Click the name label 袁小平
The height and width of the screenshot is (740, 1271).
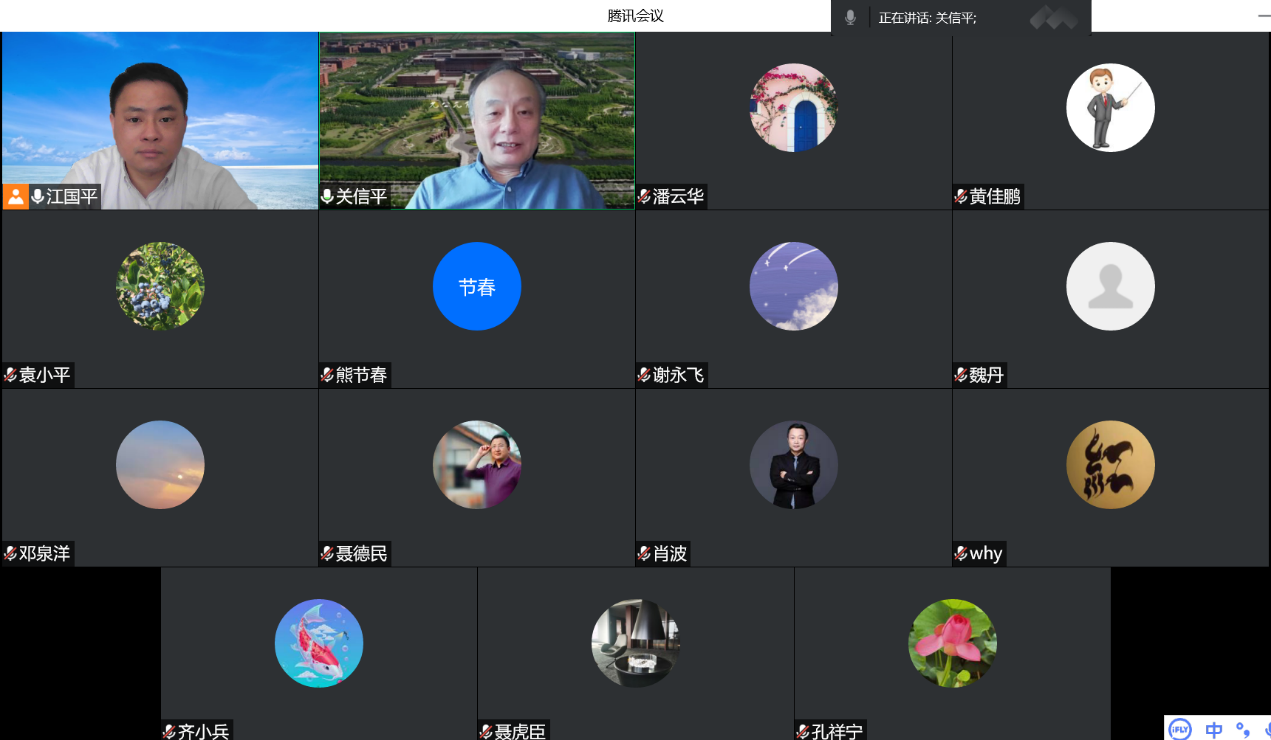[x=45, y=376]
